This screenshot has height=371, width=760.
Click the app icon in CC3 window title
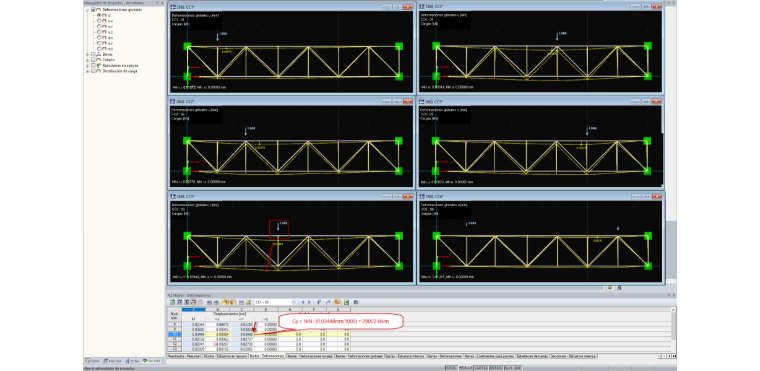tap(172, 197)
